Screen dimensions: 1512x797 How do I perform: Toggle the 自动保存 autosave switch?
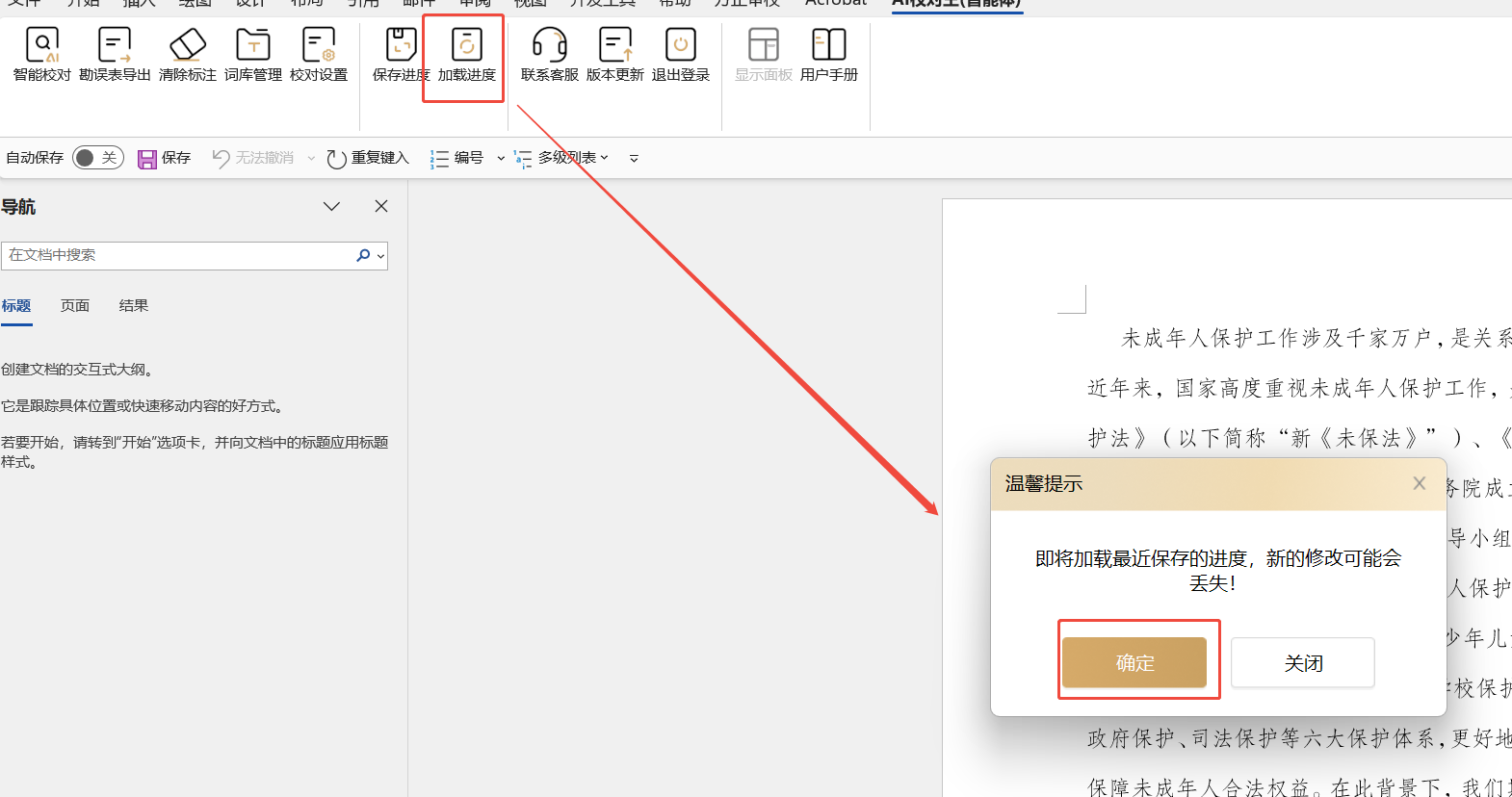[x=97, y=158]
